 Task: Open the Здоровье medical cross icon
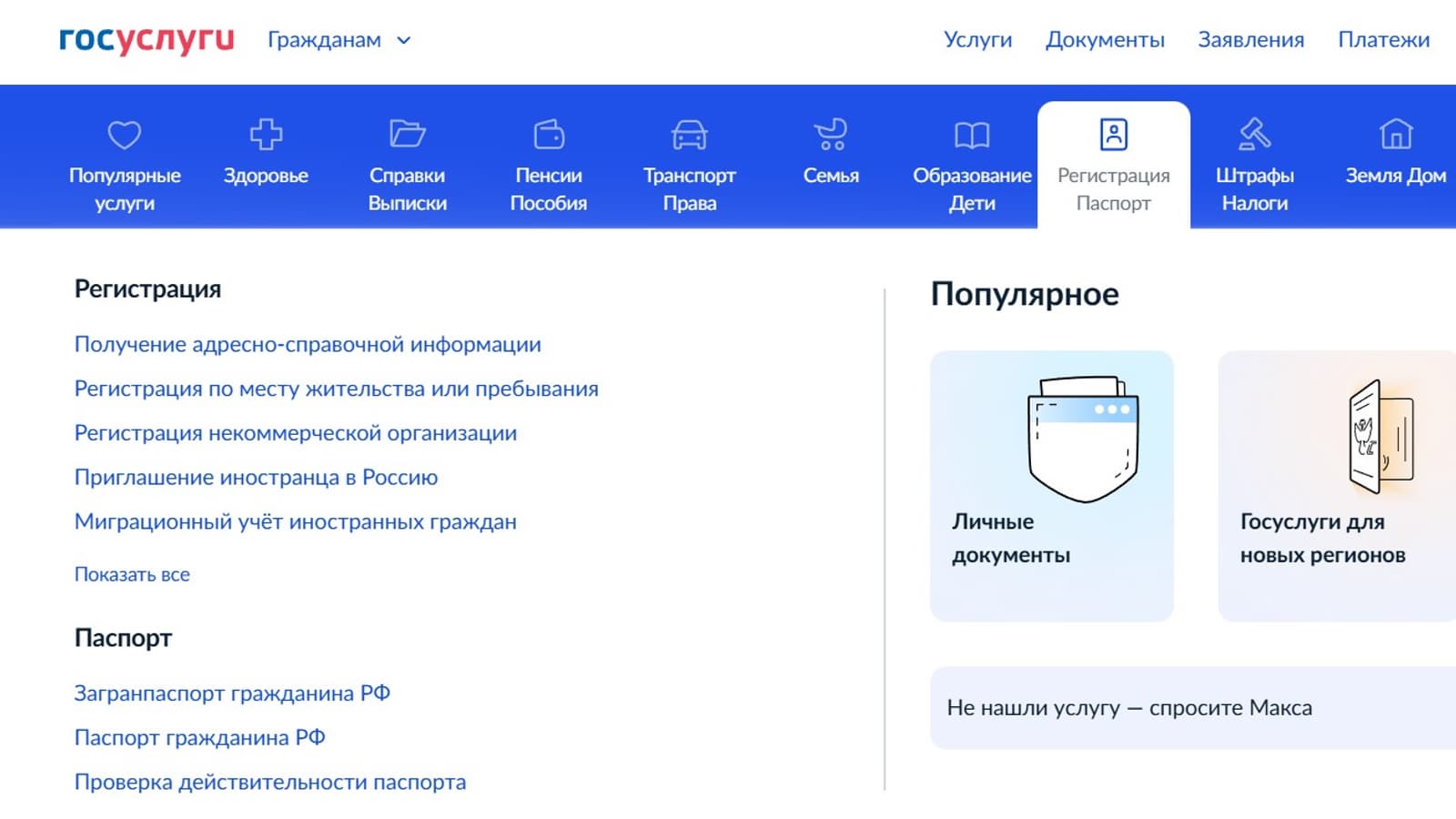(266, 135)
